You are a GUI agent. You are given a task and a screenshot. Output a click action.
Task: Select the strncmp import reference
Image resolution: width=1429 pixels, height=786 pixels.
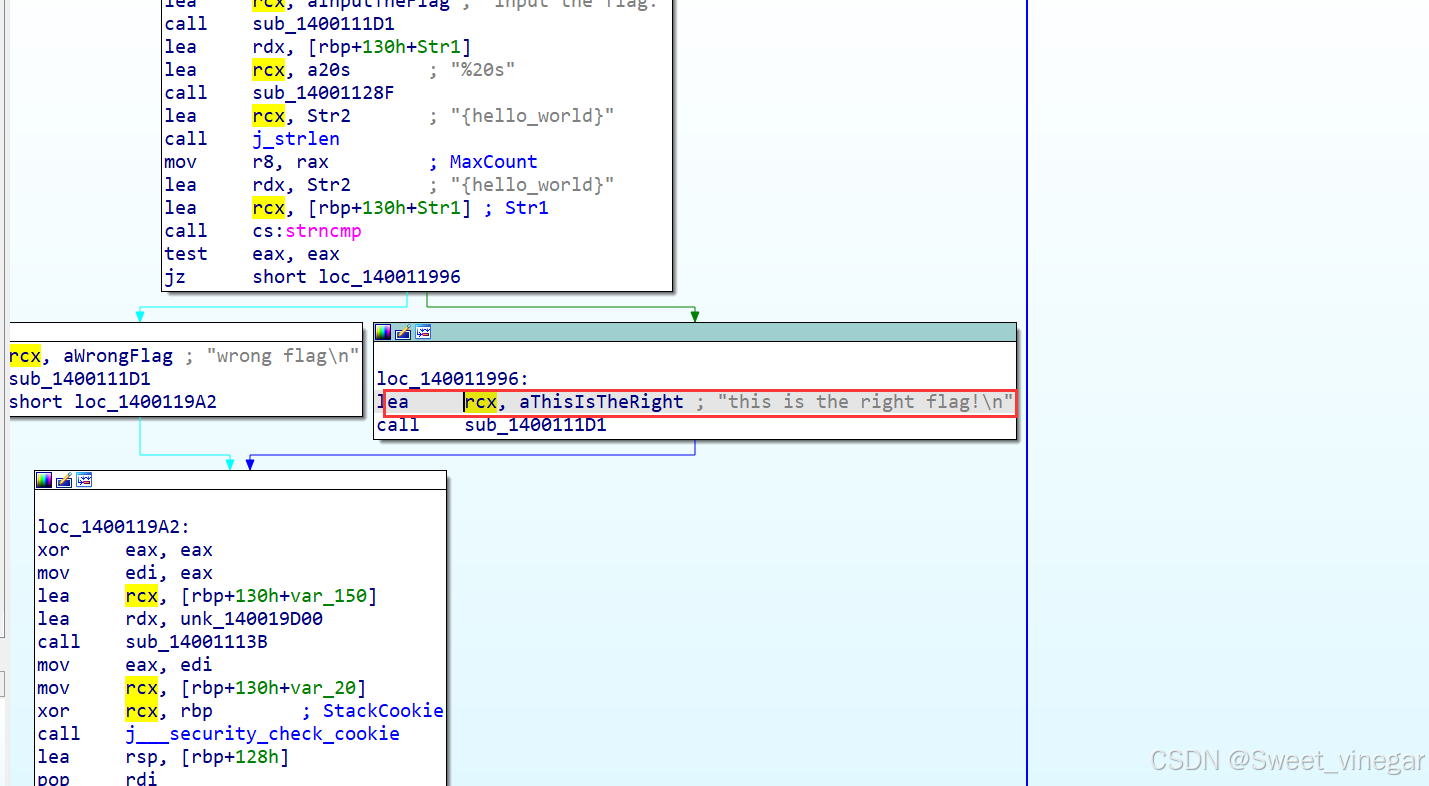tap(322, 230)
